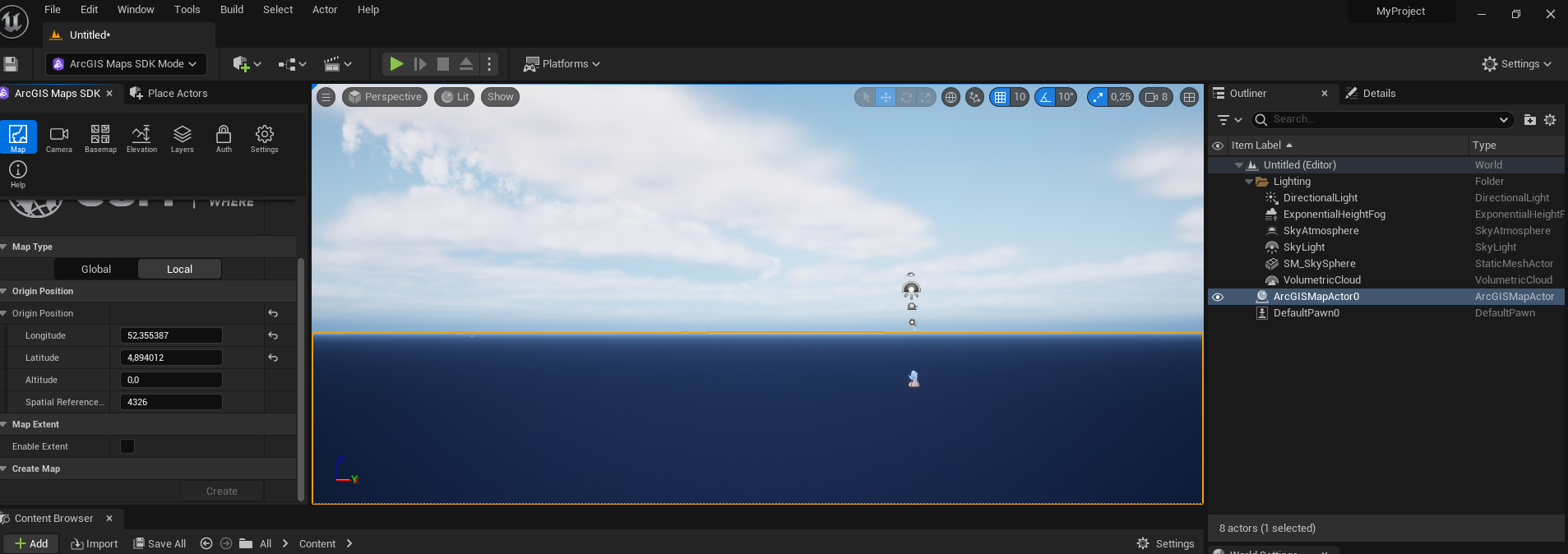Image resolution: width=1568 pixels, height=554 pixels.
Task: Open camera speed setting showing 8
Action: 1156,97
